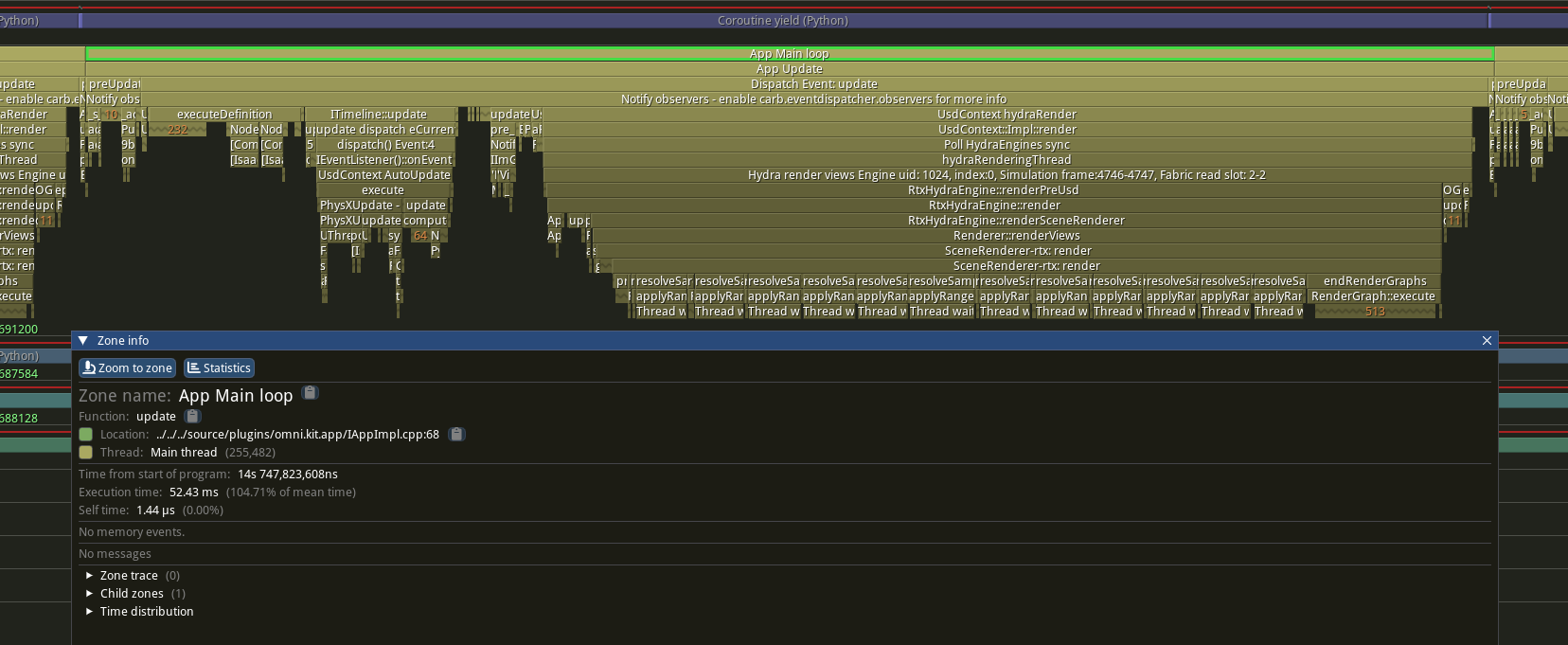Click the green Location color swatch
Viewport: 1568px width, 645px height.
[86, 435]
